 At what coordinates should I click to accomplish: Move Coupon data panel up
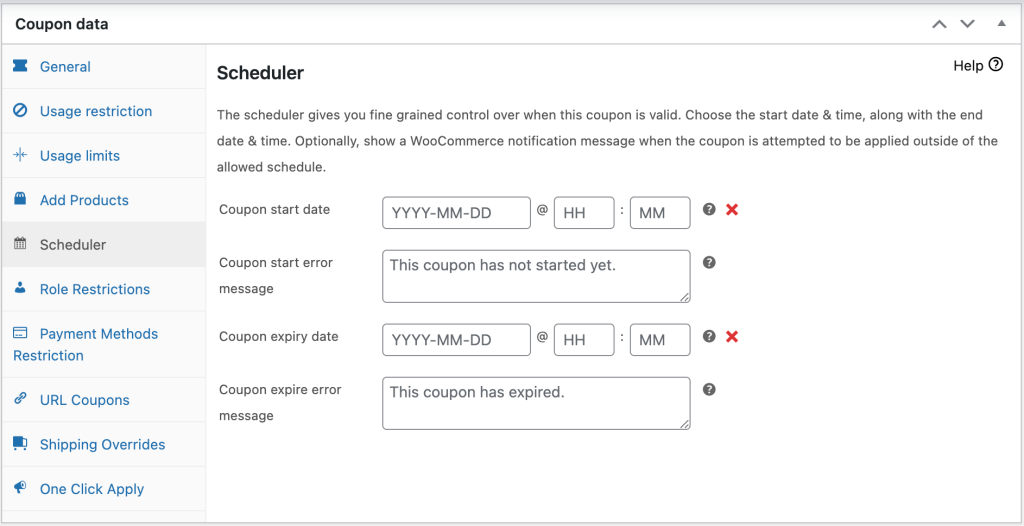(939, 23)
